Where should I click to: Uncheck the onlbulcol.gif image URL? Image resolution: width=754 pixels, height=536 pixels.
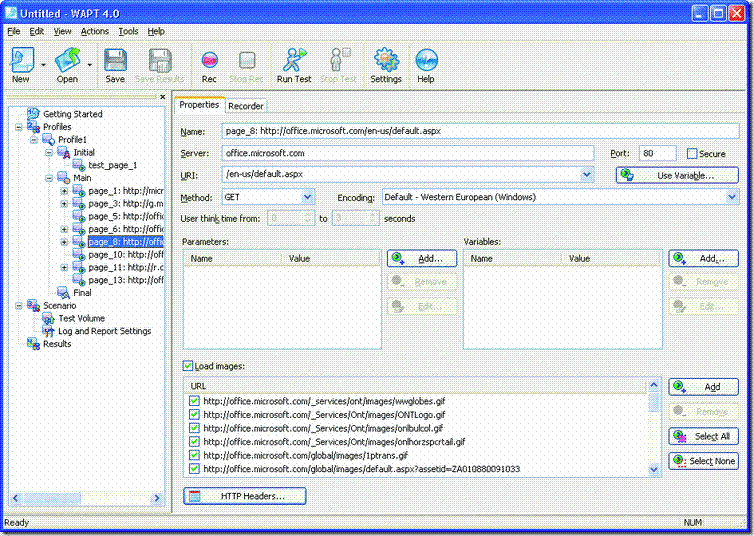point(194,428)
